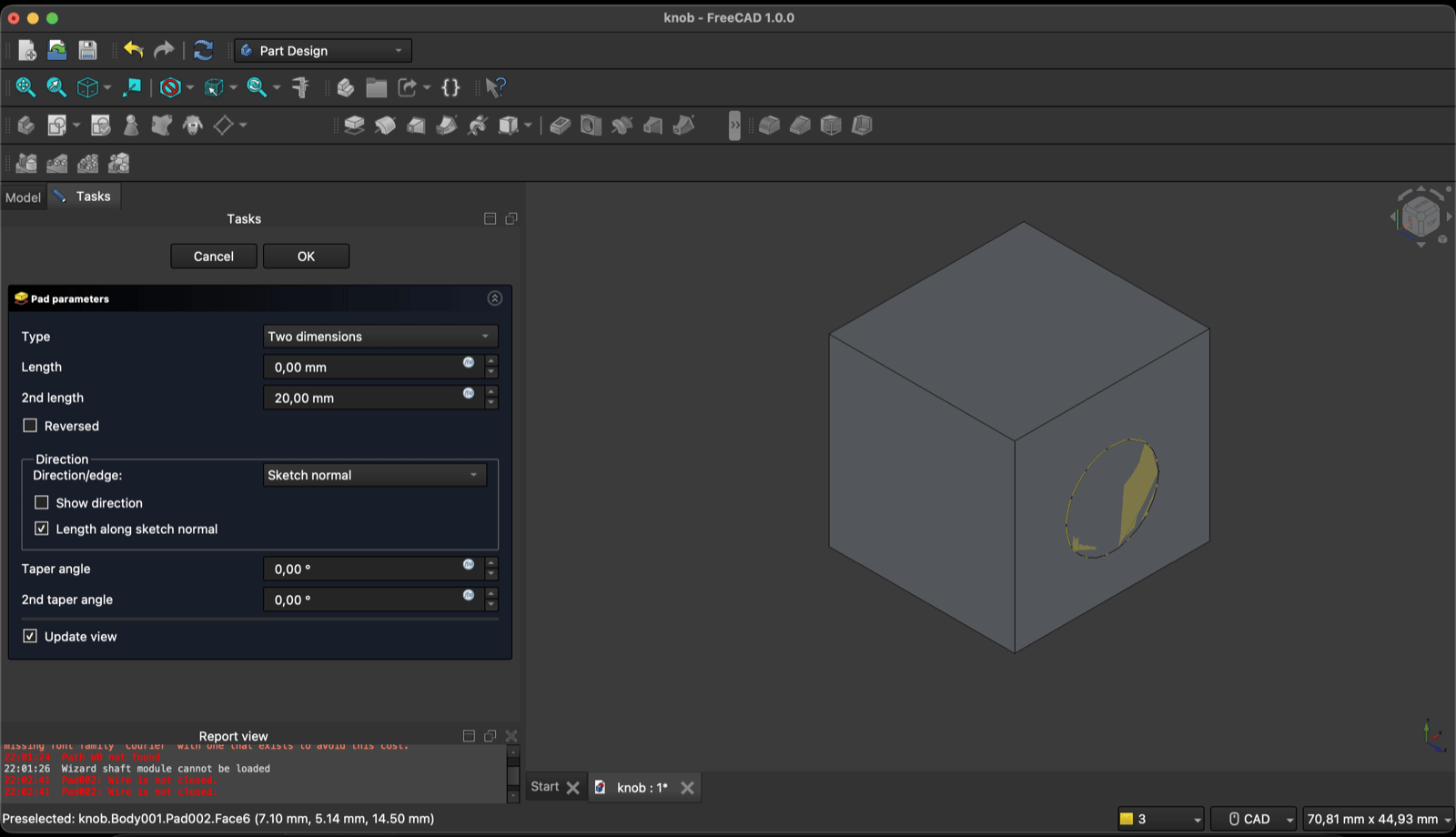Click the Pad feature icon
Image resolution: width=1456 pixels, height=837 pixels.
coord(354,125)
